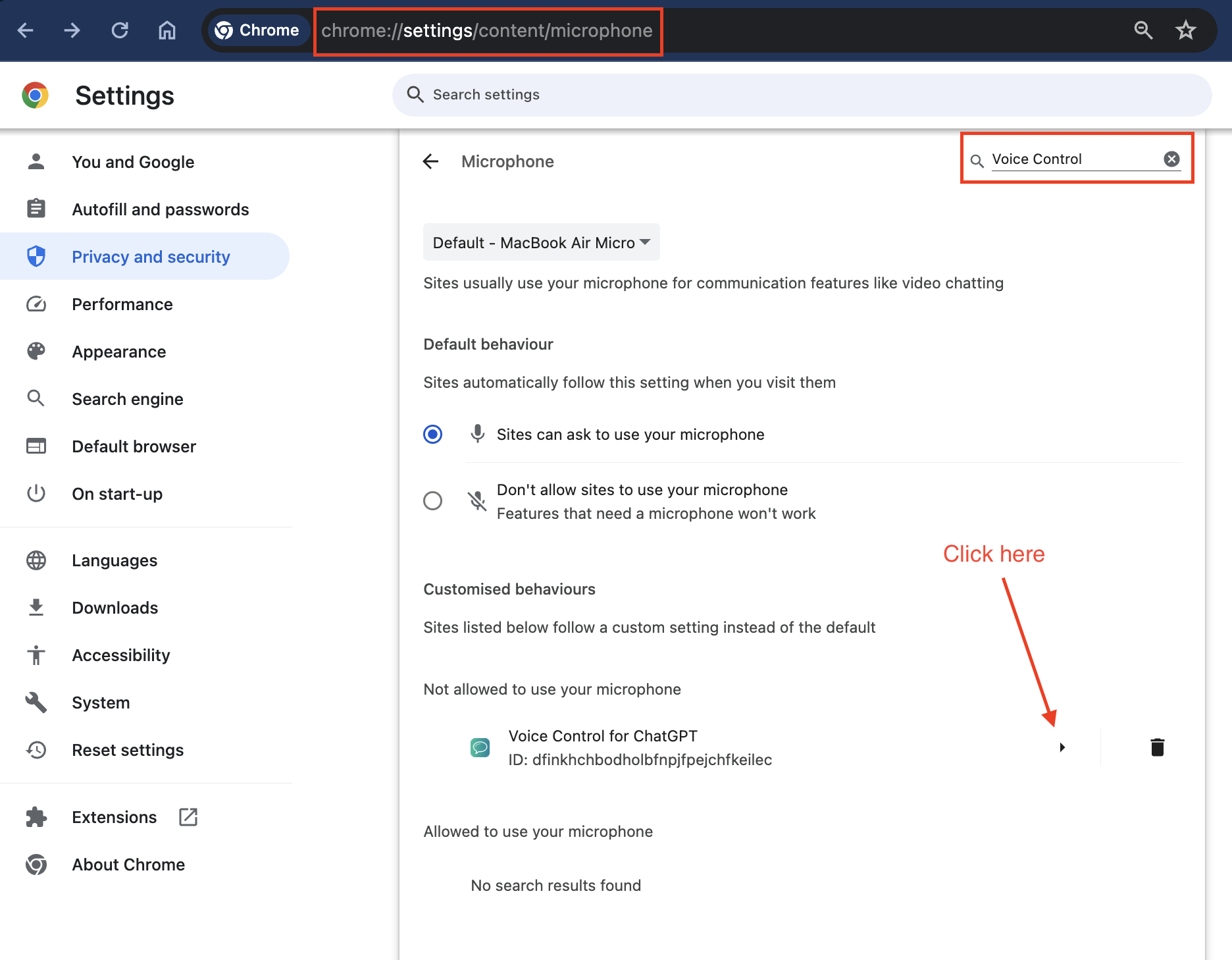
Task: Click the browser reload icon
Action: pyautogui.click(x=120, y=30)
